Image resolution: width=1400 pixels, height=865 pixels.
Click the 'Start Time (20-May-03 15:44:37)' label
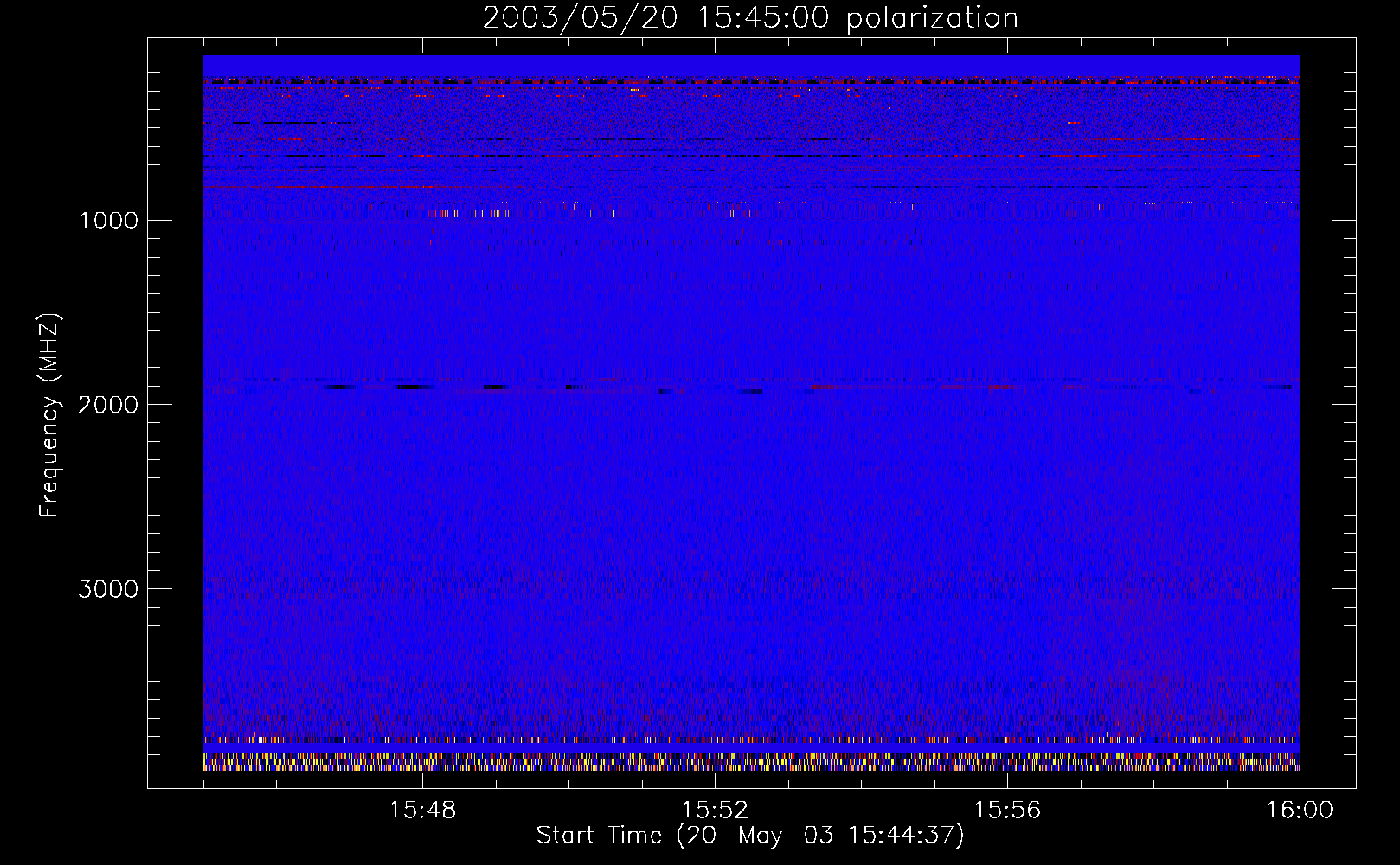point(750,836)
